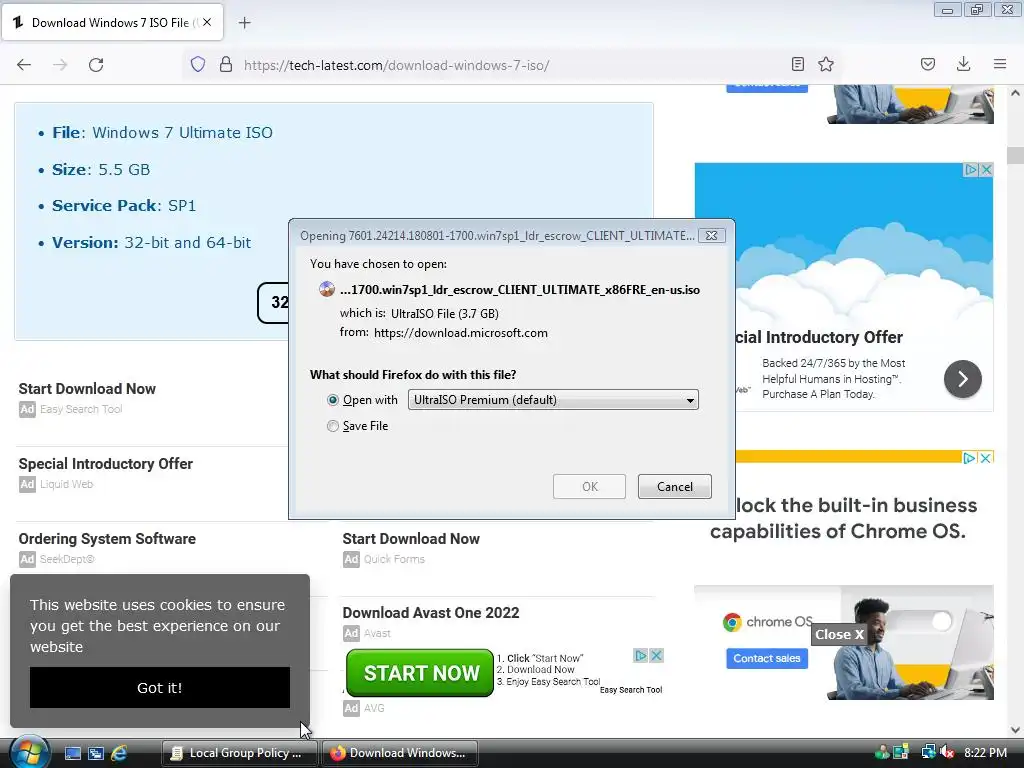Select the Save File radio button
1024x768 pixels.
click(x=333, y=426)
